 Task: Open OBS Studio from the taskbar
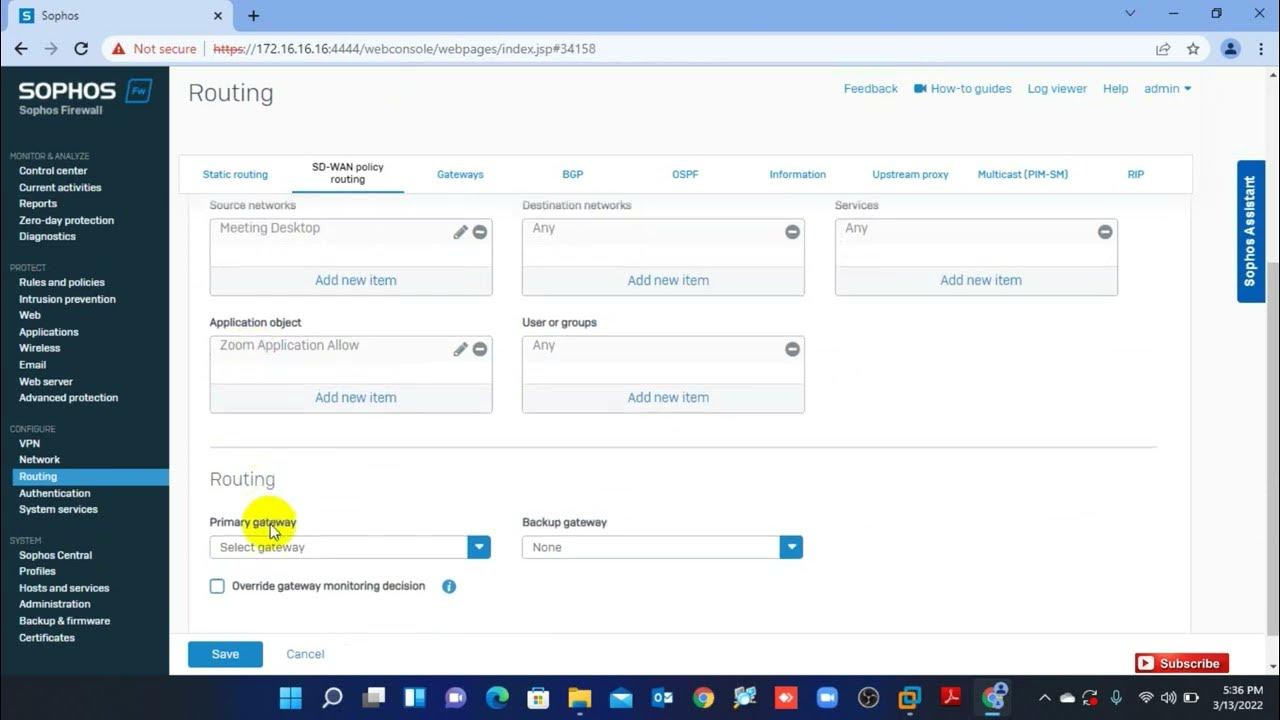[x=868, y=697]
